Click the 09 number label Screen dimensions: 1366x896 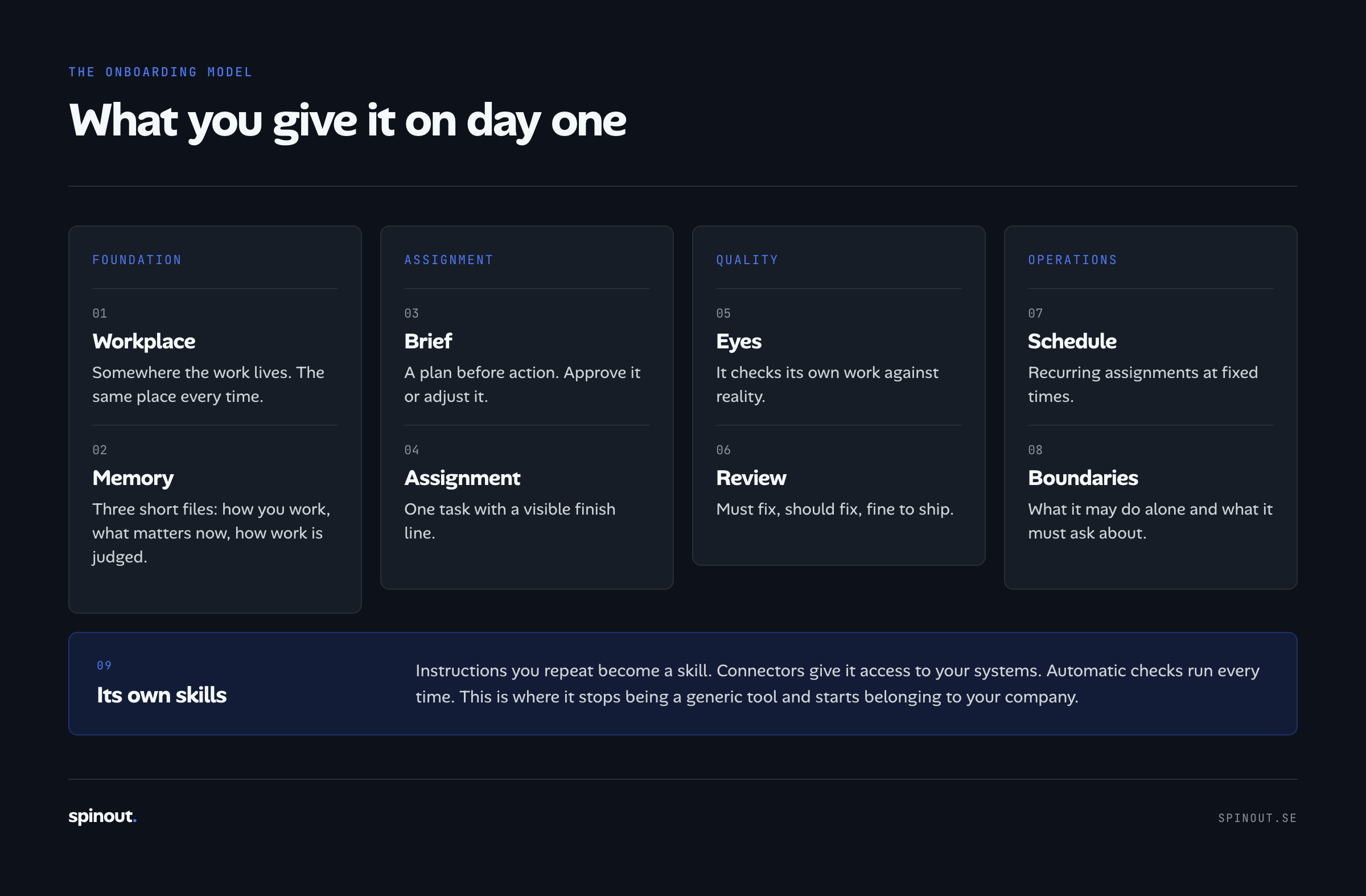(x=104, y=666)
